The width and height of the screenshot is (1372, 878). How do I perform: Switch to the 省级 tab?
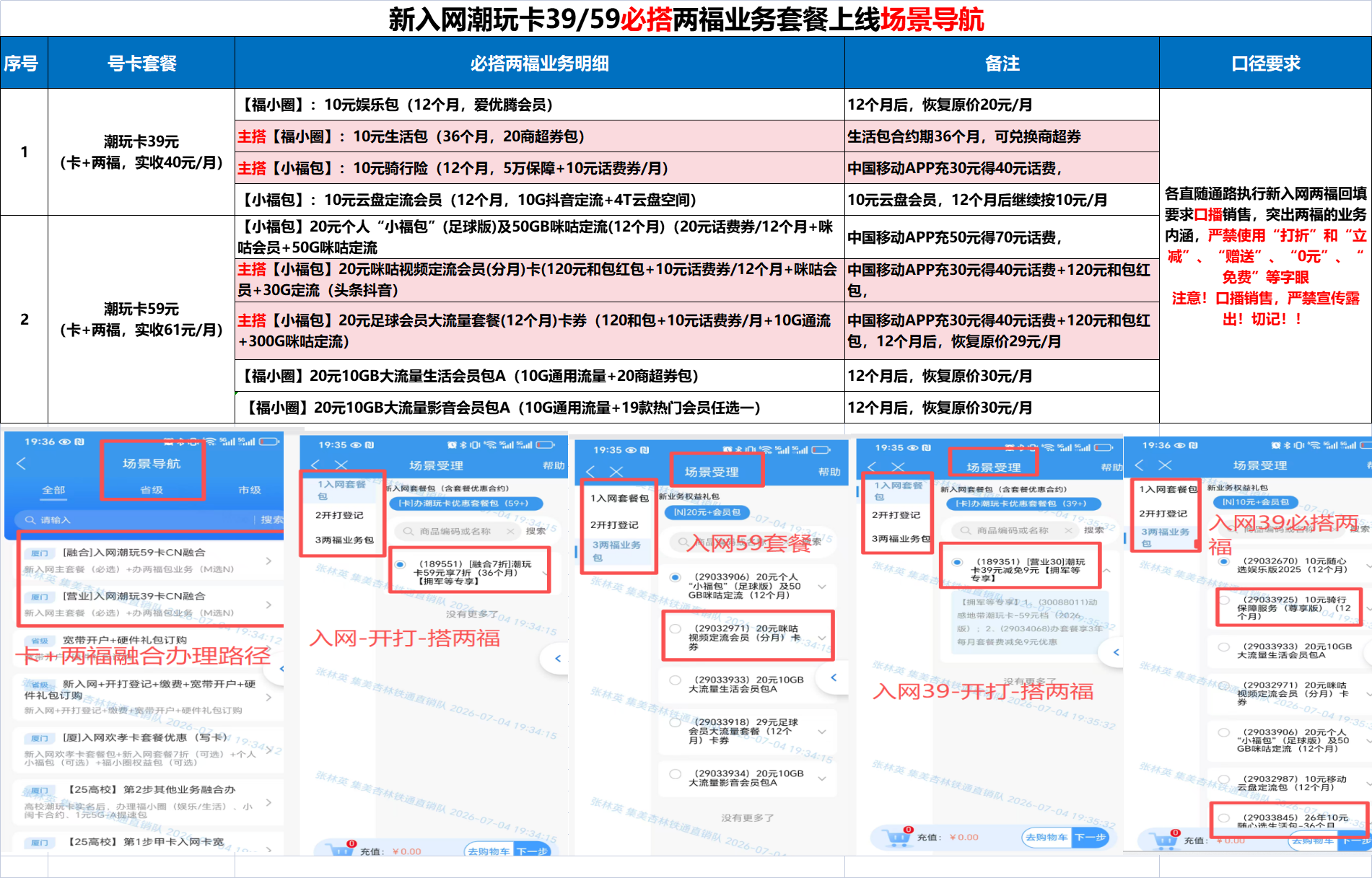click(152, 490)
